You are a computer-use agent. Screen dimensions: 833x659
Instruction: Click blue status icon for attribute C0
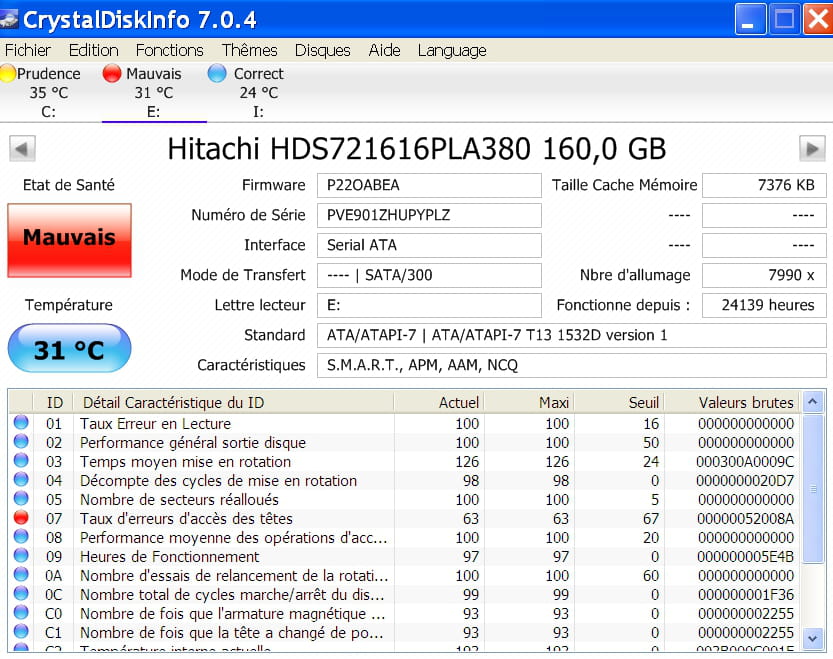click(x=21, y=612)
